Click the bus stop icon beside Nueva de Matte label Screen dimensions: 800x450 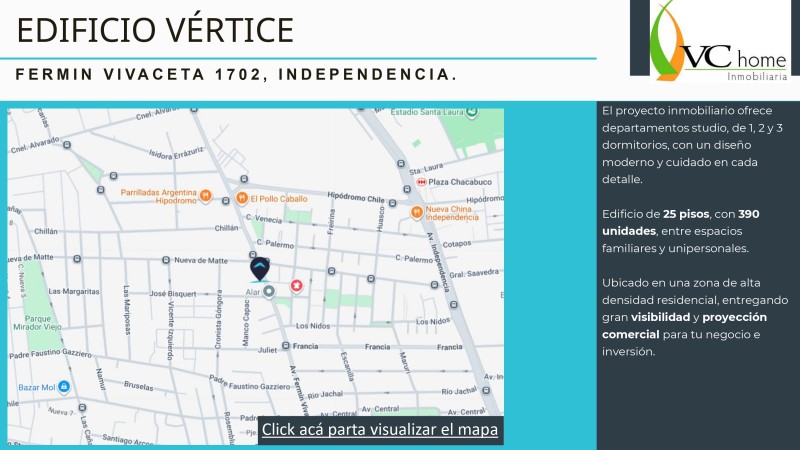(166, 260)
